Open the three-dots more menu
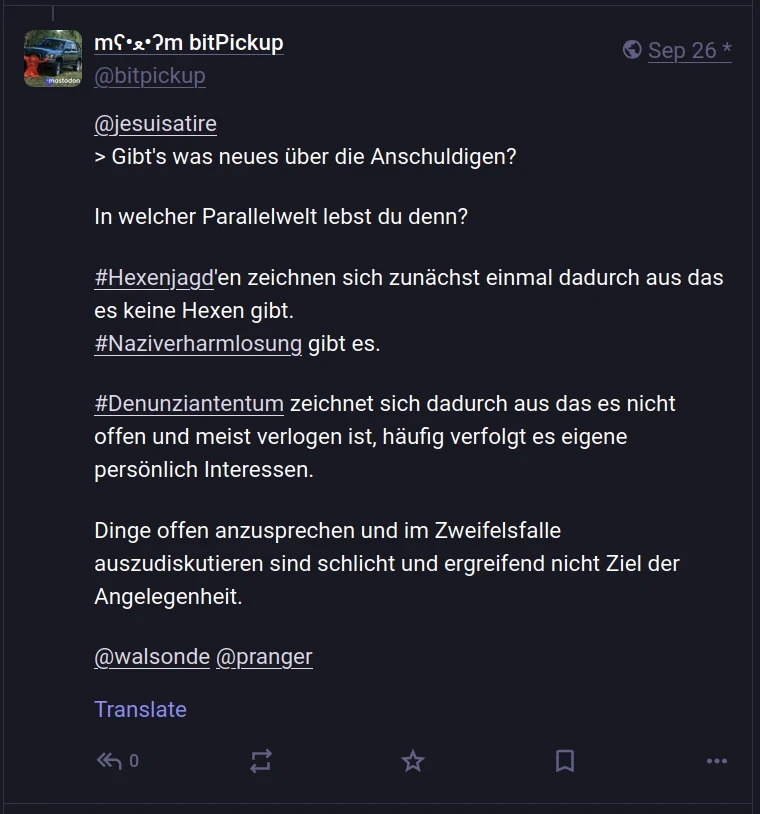This screenshot has width=760, height=814. click(x=716, y=761)
